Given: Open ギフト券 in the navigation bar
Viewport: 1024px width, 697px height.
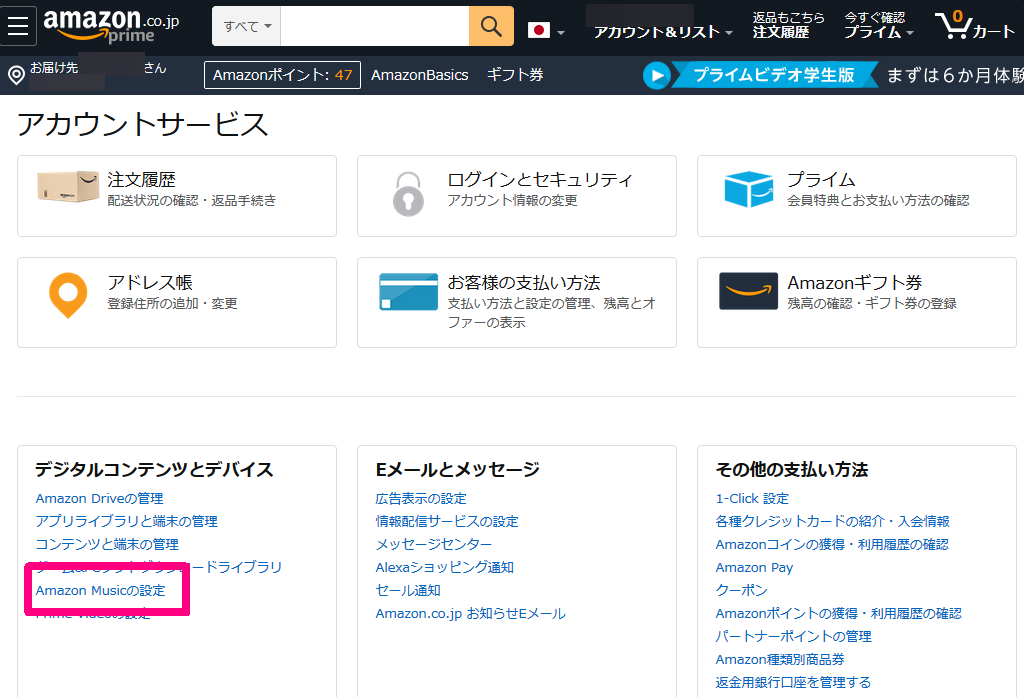Looking at the screenshot, I should pyautogui.click(x=515, y=75).
